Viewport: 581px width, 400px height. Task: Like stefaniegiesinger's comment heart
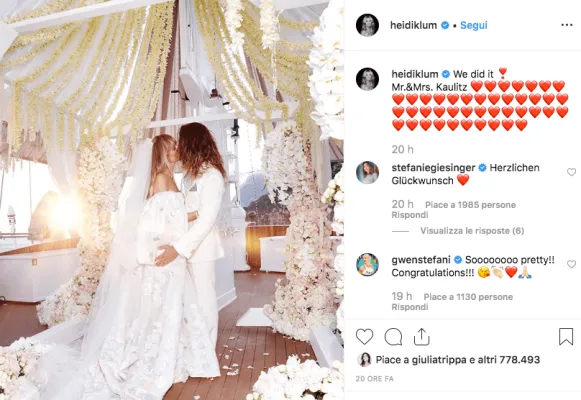(571, 172)
